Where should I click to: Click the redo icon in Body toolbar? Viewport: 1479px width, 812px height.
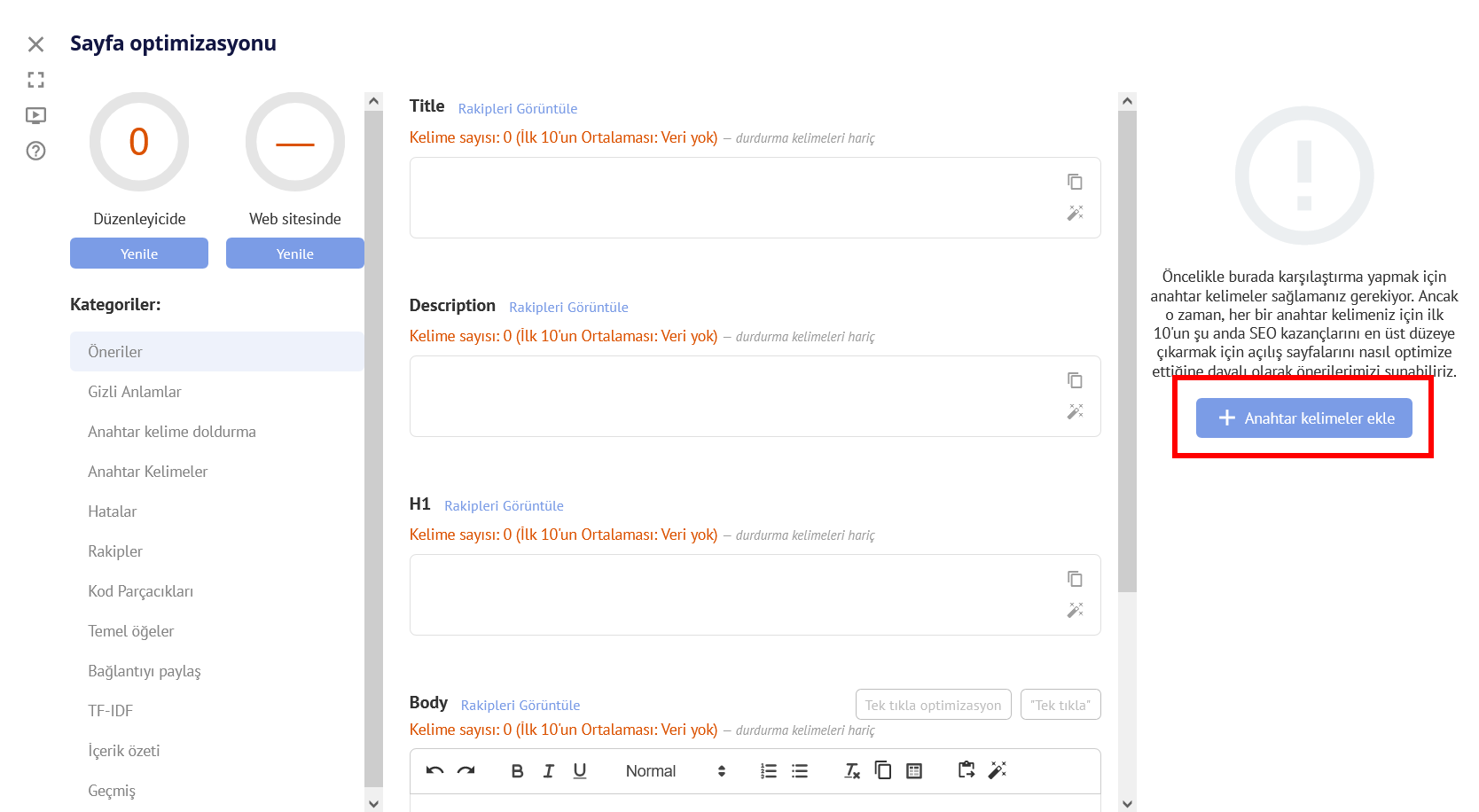point(466,770)
